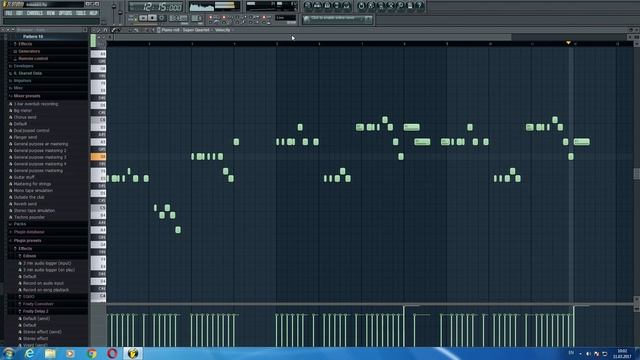Expand the Misc folder
This screenshot has height=360, width=640.
[x=18, y=88]
